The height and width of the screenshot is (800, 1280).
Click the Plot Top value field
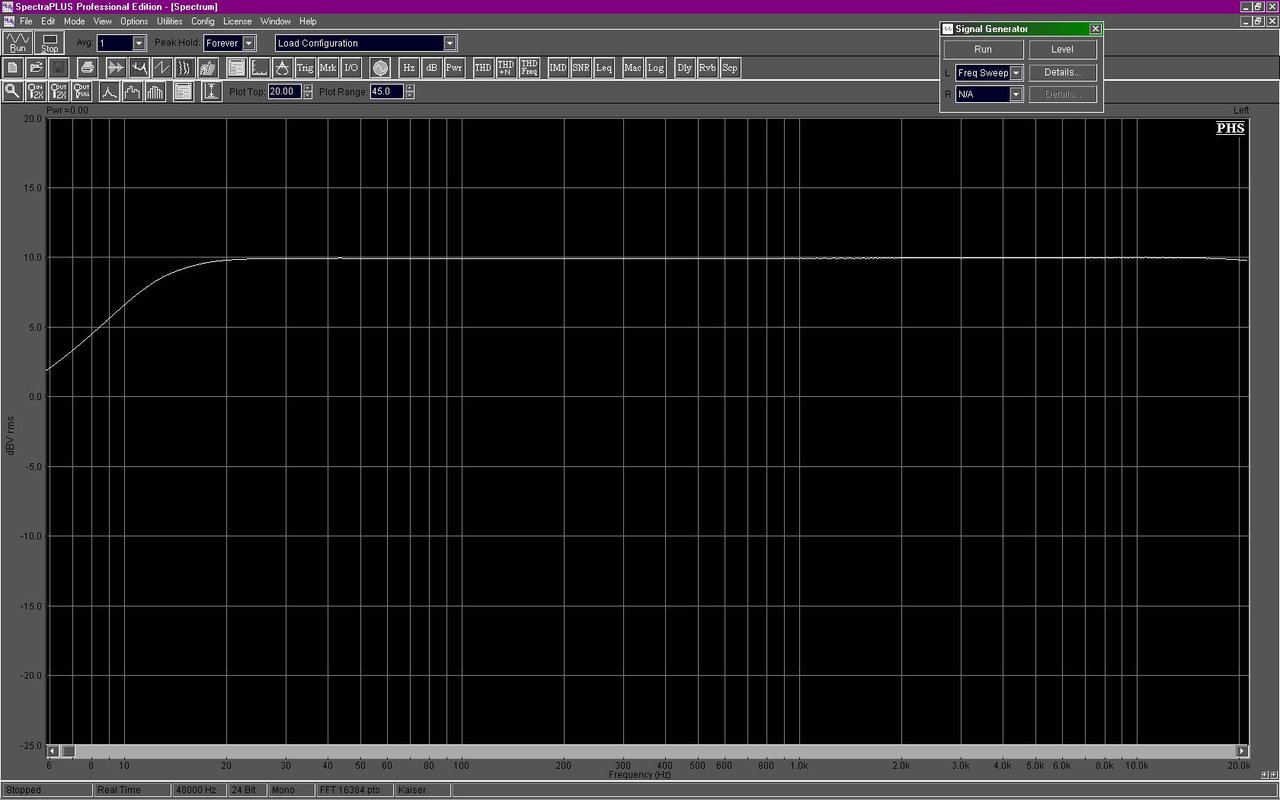click(284, 91)
